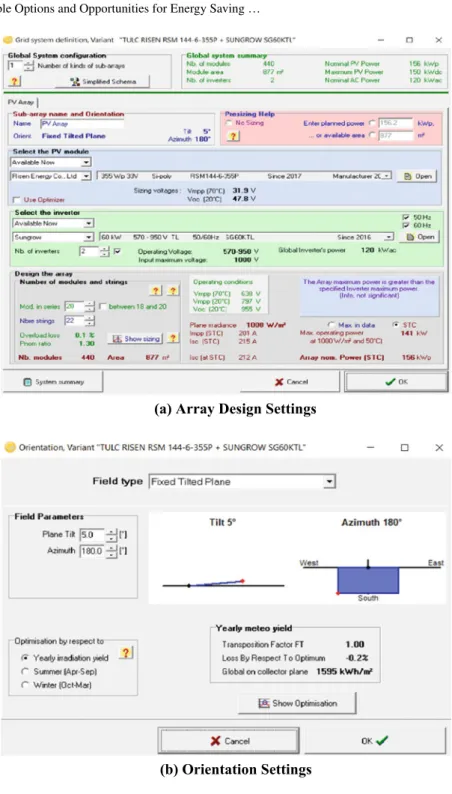Click the red tilt plane endpoint marker

coord(242,581)
